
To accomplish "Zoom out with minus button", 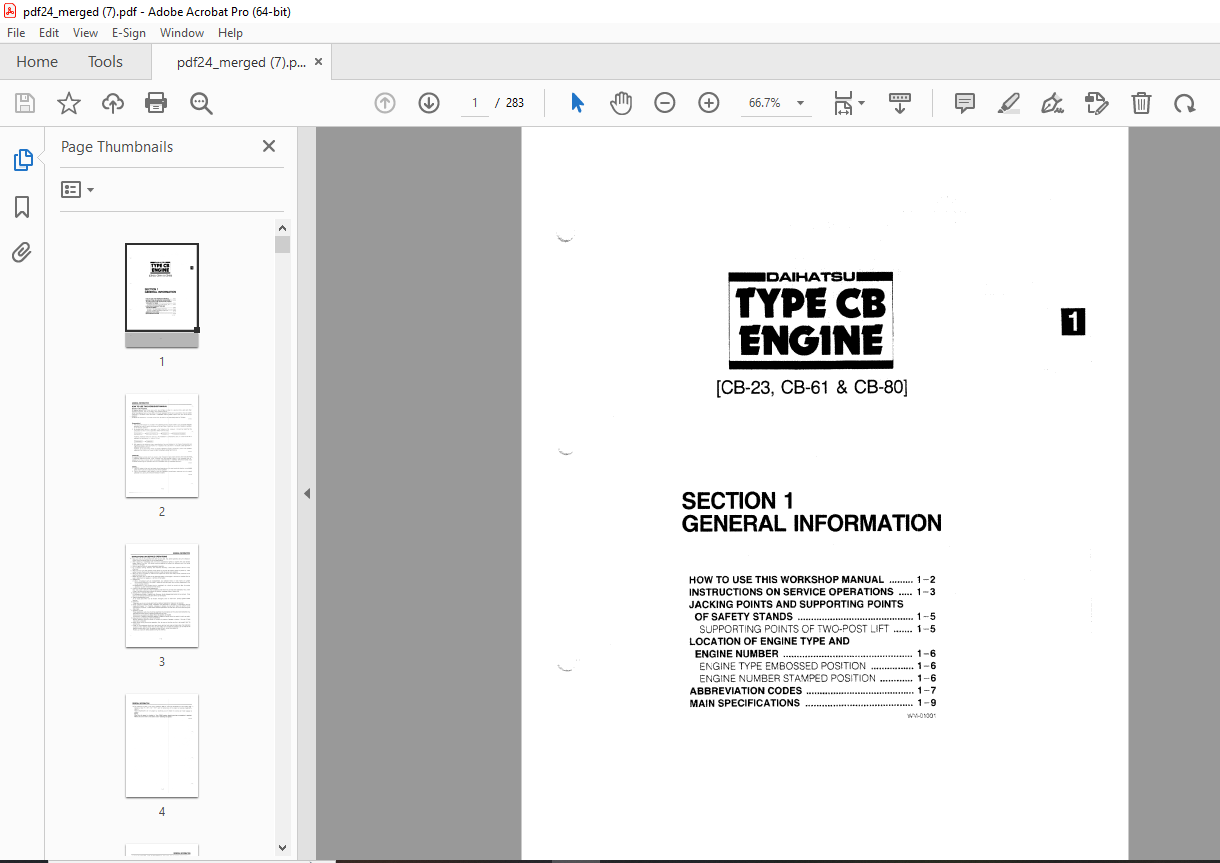I will (x=665, y=103).
